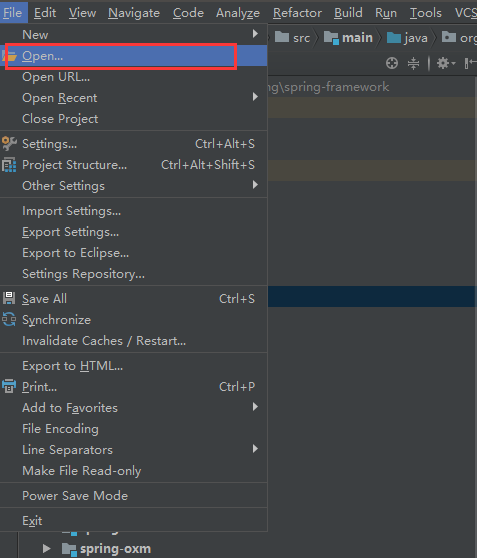Open the Edit menu

[x=45, y=13]
